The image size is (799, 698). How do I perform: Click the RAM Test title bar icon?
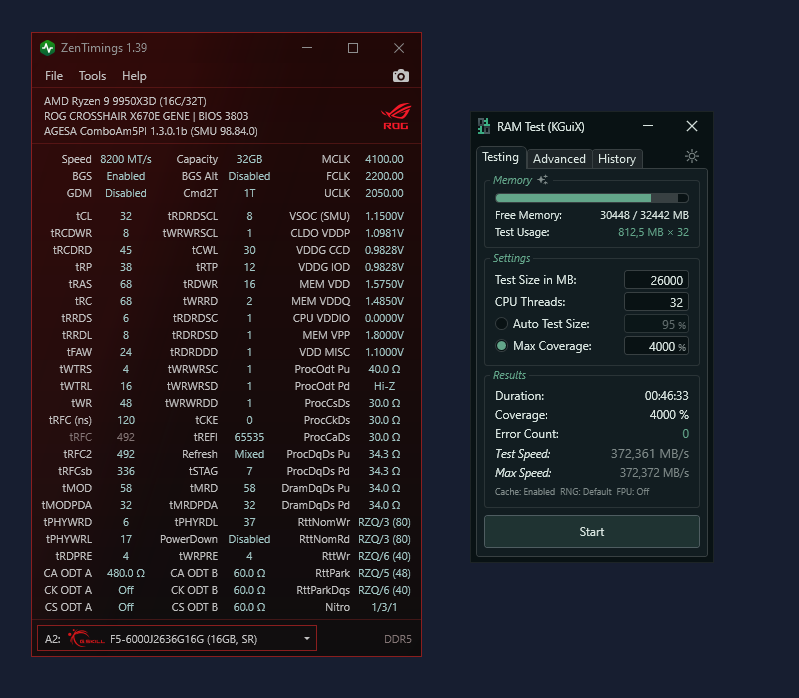(484, 126)
